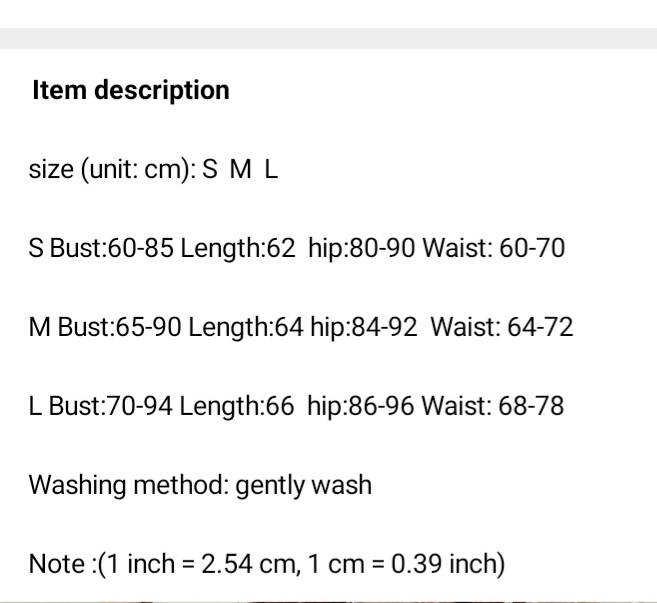Select the S Bust:60-85 measurement text
Viewport: 657px width, 603px height.
pos(101,248)
